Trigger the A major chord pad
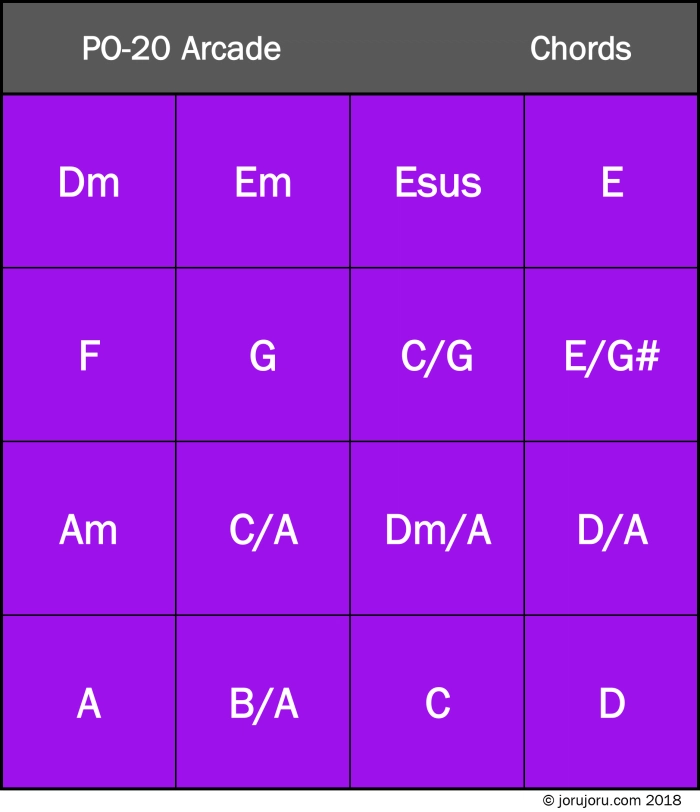Viewport: 700px width, 812px height. click(89, 703)
